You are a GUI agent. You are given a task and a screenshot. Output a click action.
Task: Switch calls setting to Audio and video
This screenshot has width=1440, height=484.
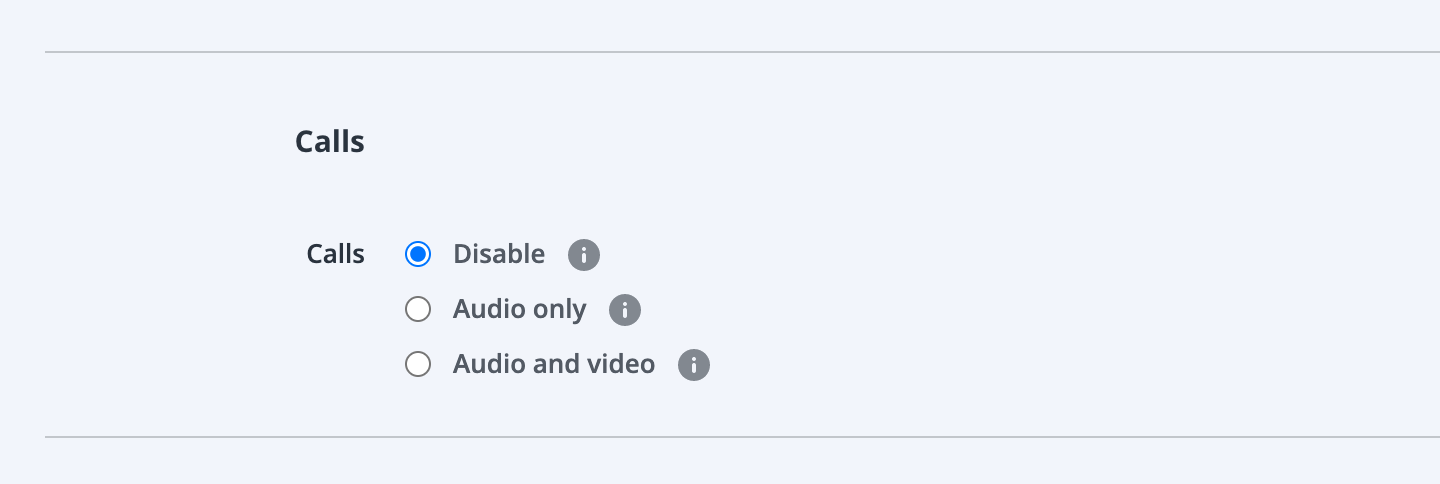point(418,365)
